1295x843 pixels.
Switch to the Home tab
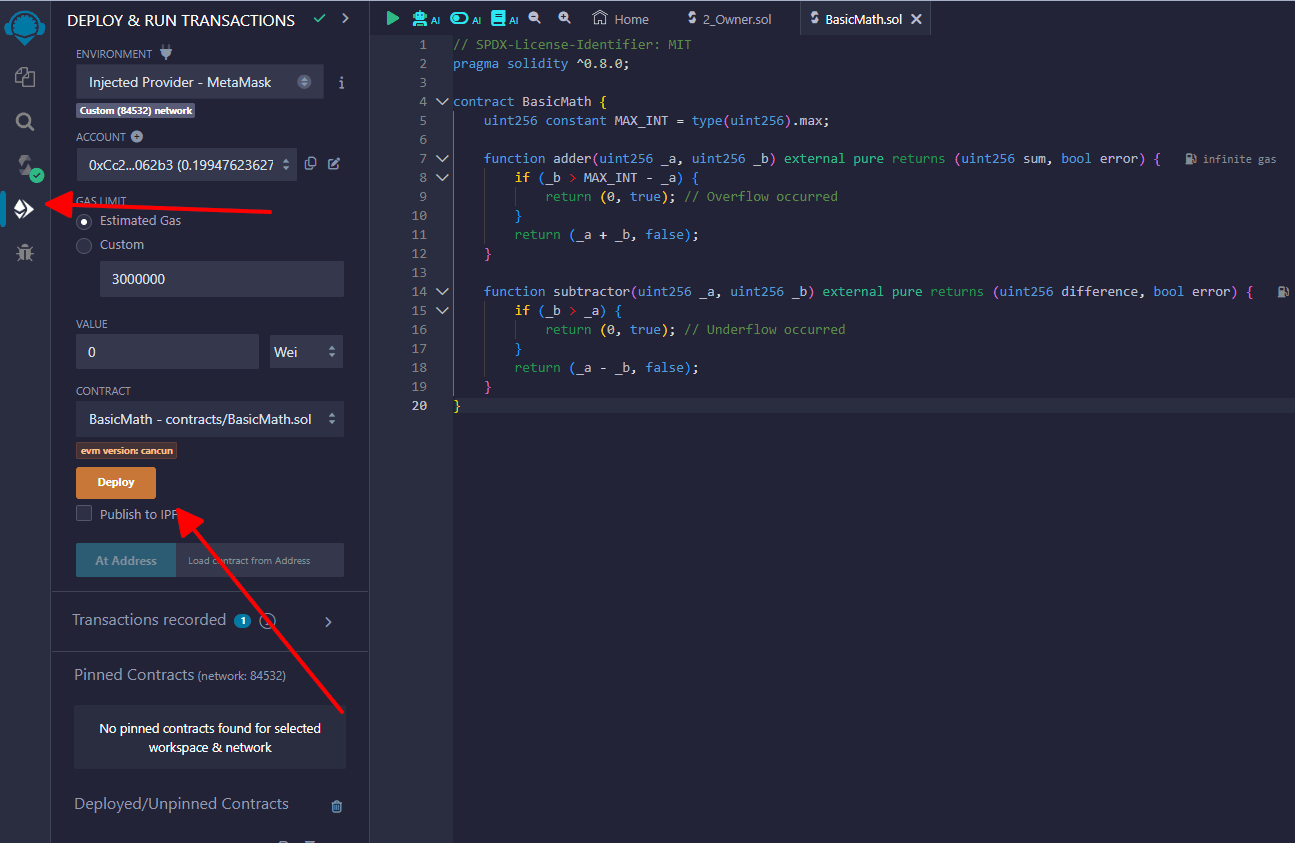[621, 19]
